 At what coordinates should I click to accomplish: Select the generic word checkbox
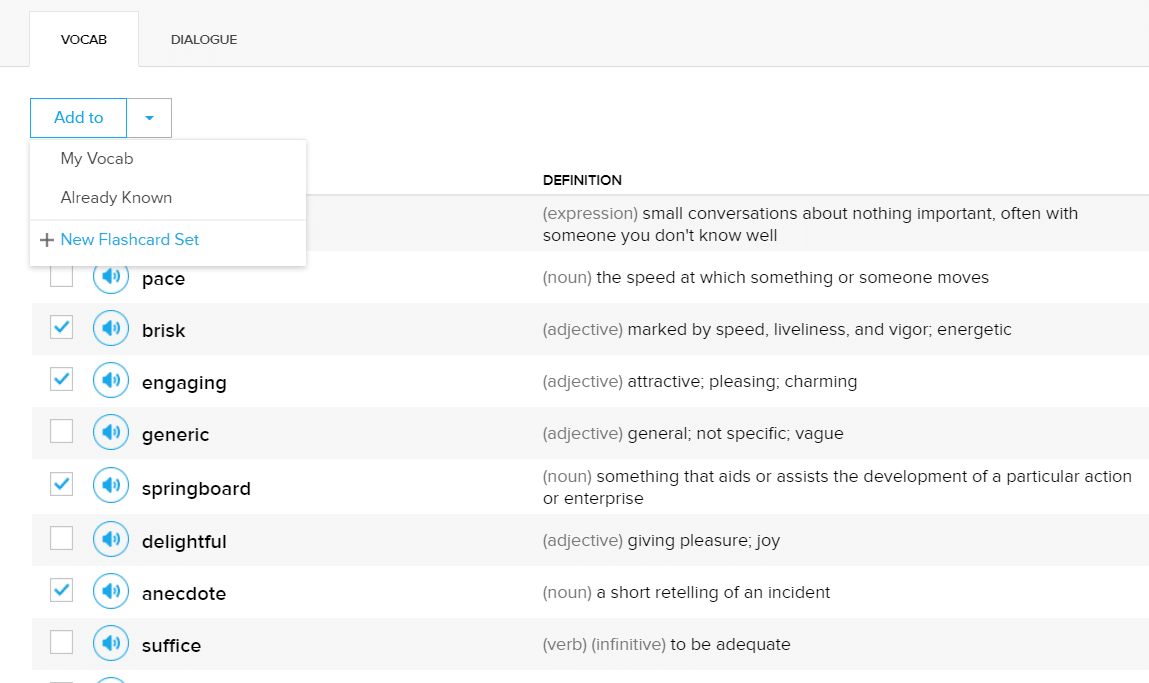(62, 432)
